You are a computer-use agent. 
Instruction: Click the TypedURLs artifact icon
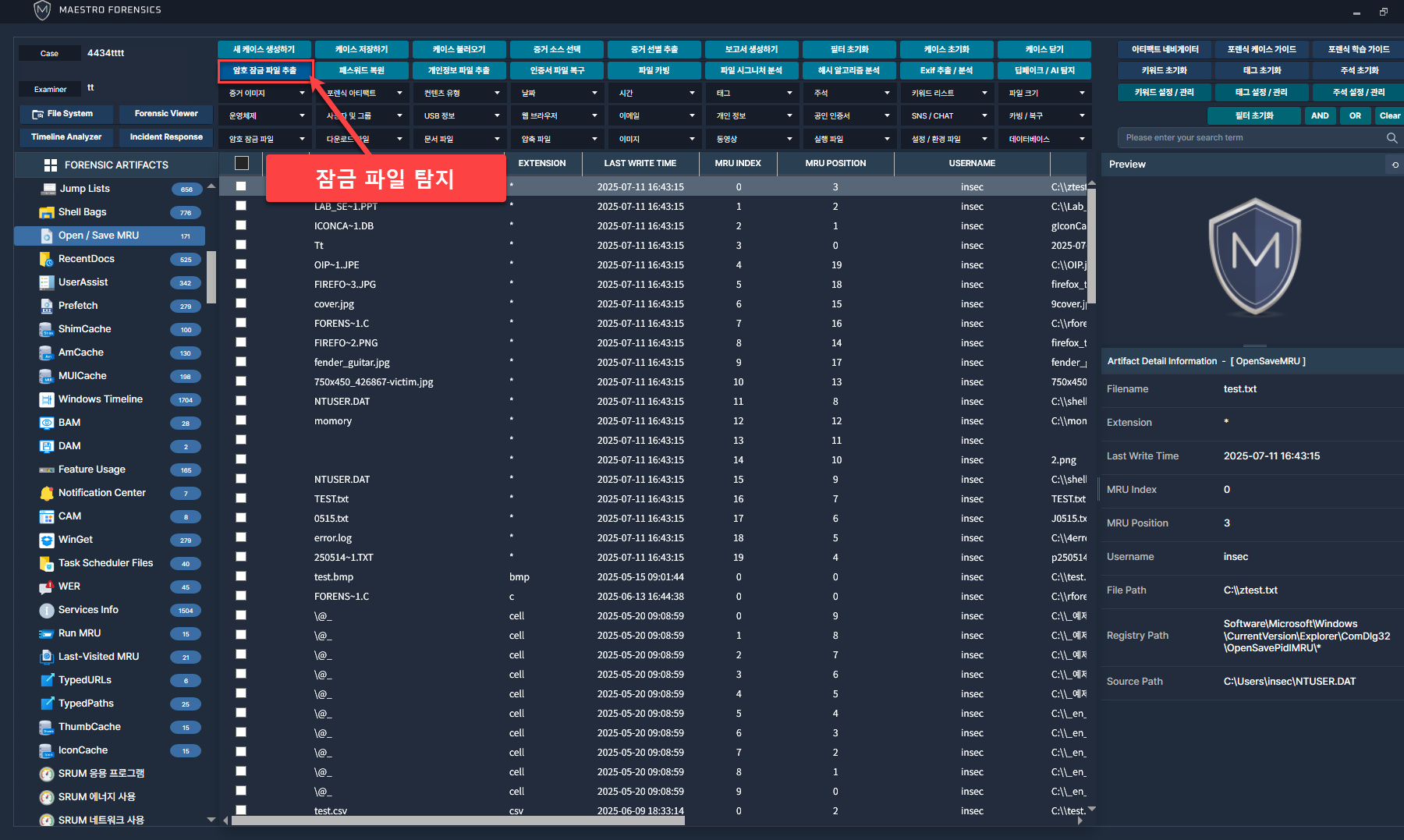47,680
